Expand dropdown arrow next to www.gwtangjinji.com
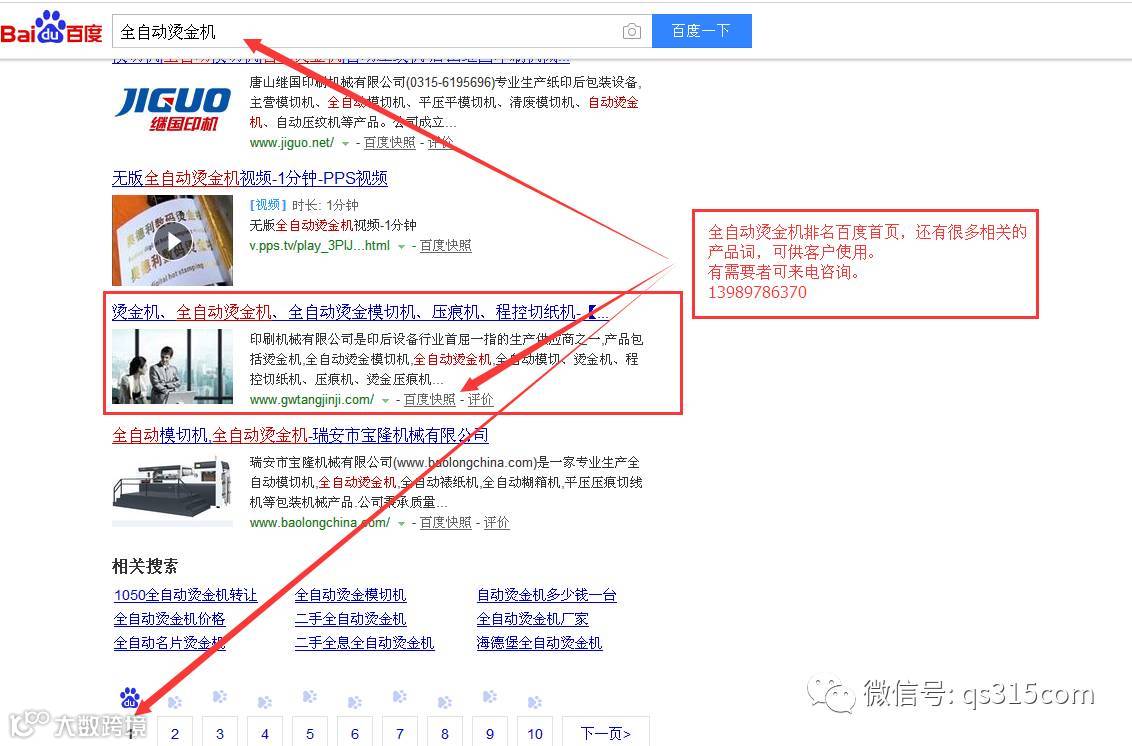1132x746 pixels. (386, 401)
